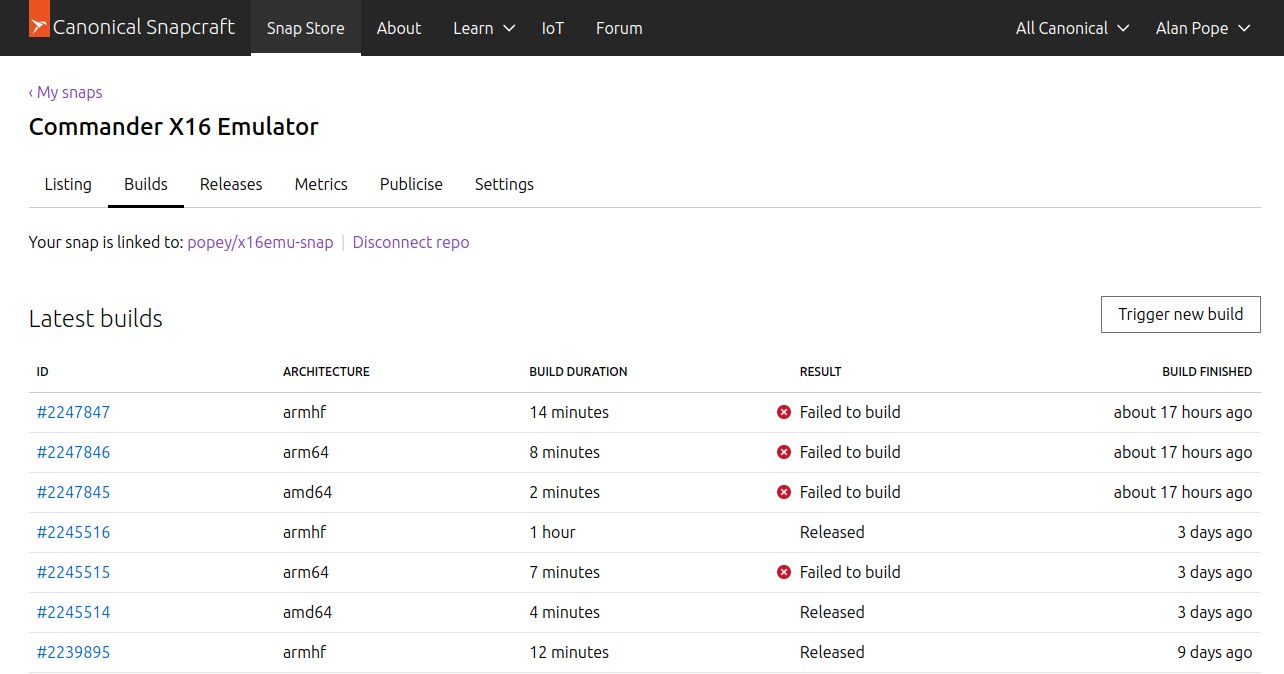Open build #2247846
The image size is (1284, 674).
click(73, 452)
